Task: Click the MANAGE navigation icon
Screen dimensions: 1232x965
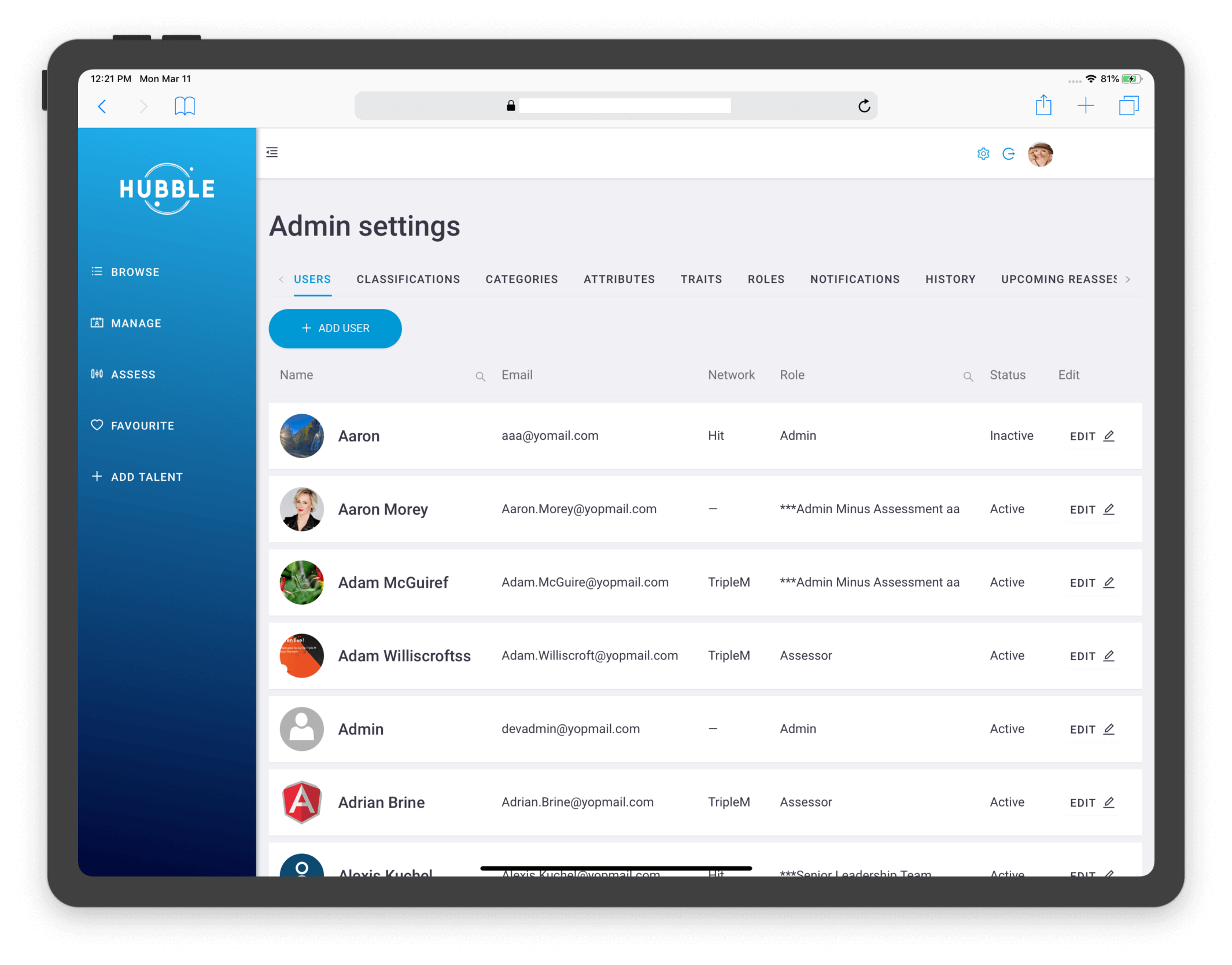Action: pos(97,322)
